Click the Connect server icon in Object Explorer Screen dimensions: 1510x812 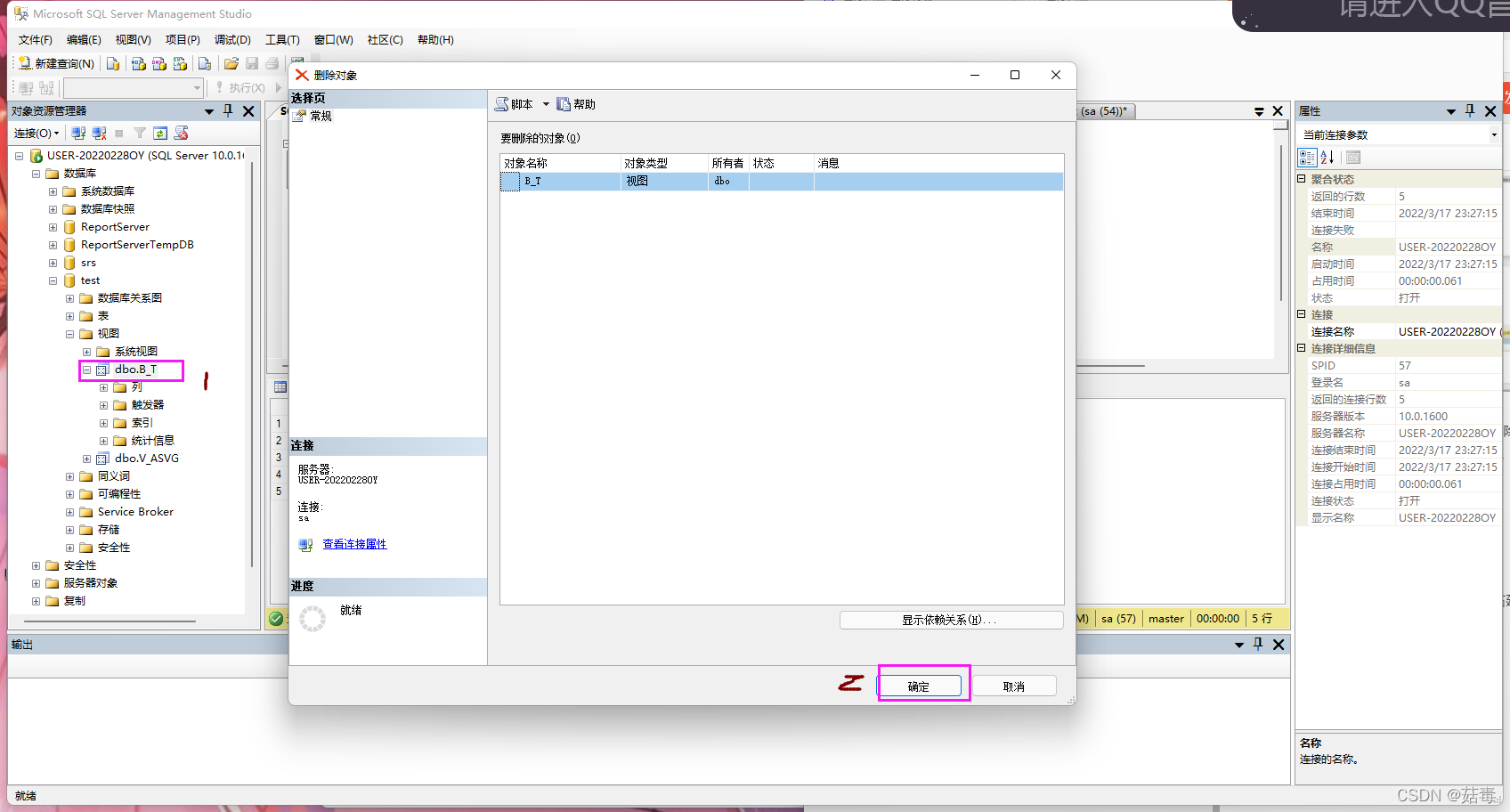point(77,133)
